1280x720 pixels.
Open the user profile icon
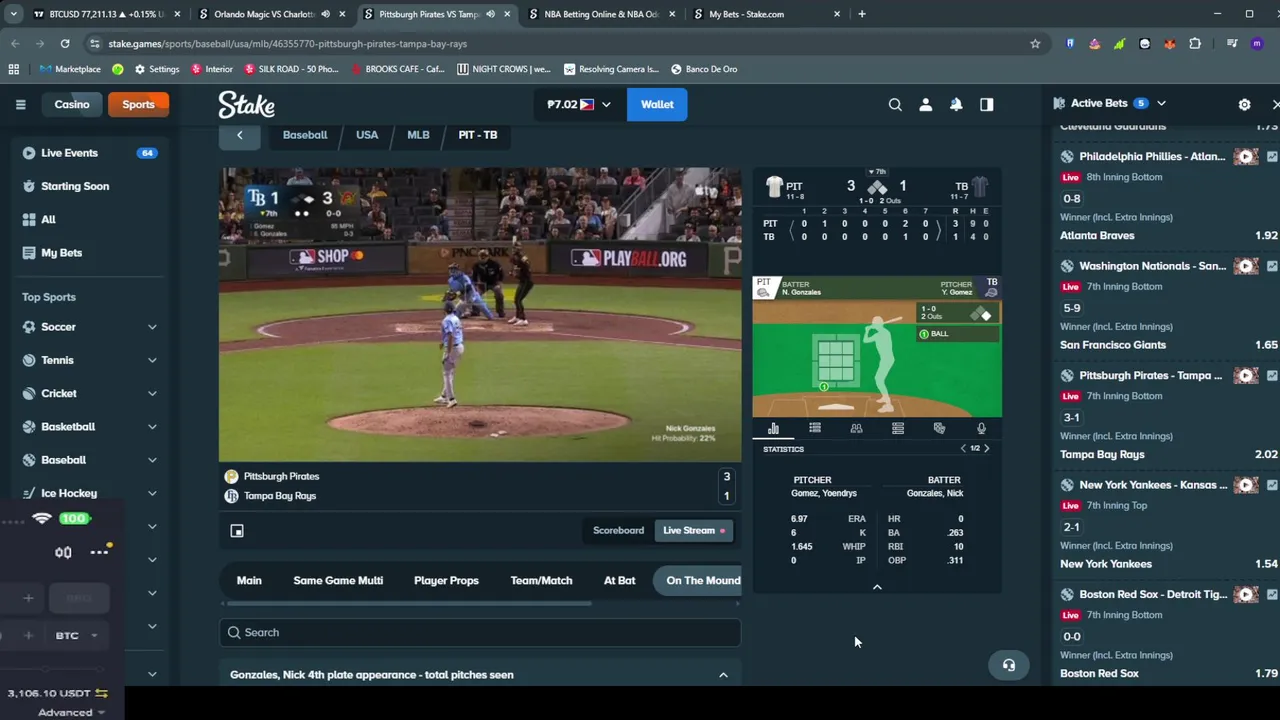click(x=925, y=104)
